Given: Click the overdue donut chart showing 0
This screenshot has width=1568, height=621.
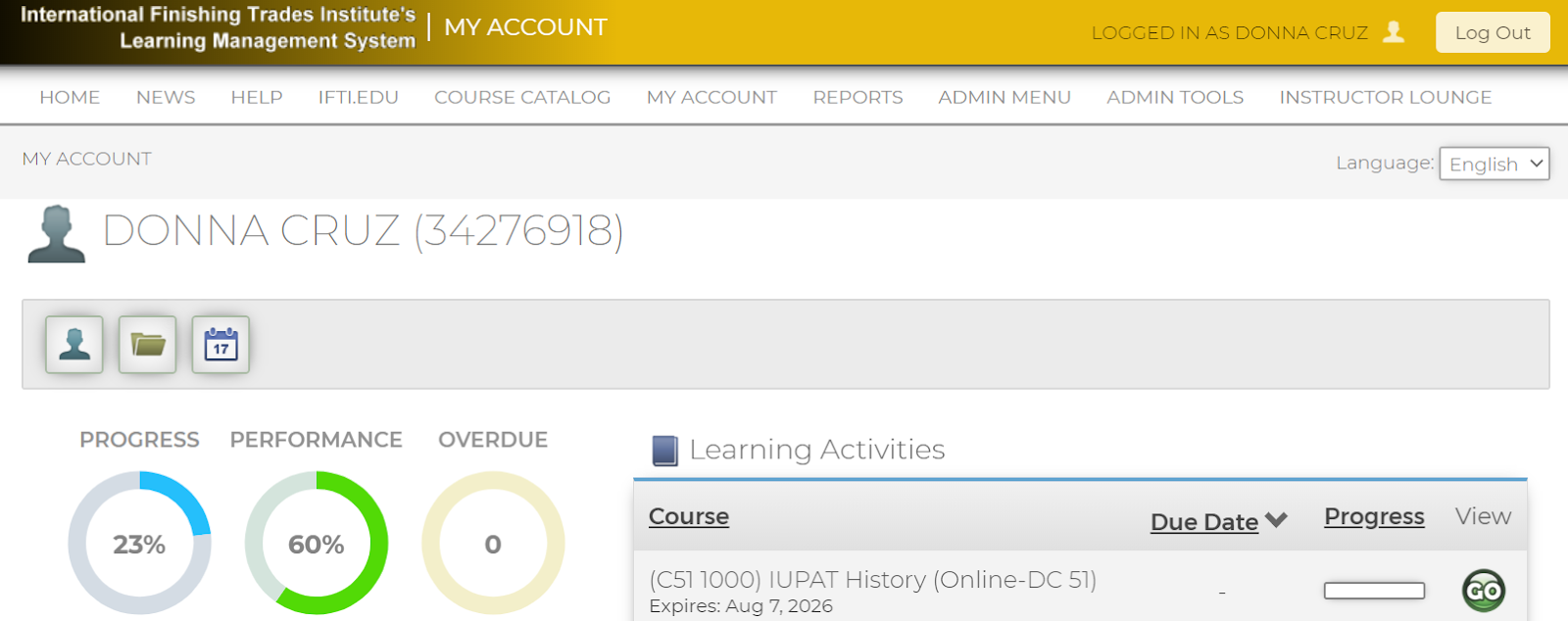Looking at the screenshot, I should point(493,544).
